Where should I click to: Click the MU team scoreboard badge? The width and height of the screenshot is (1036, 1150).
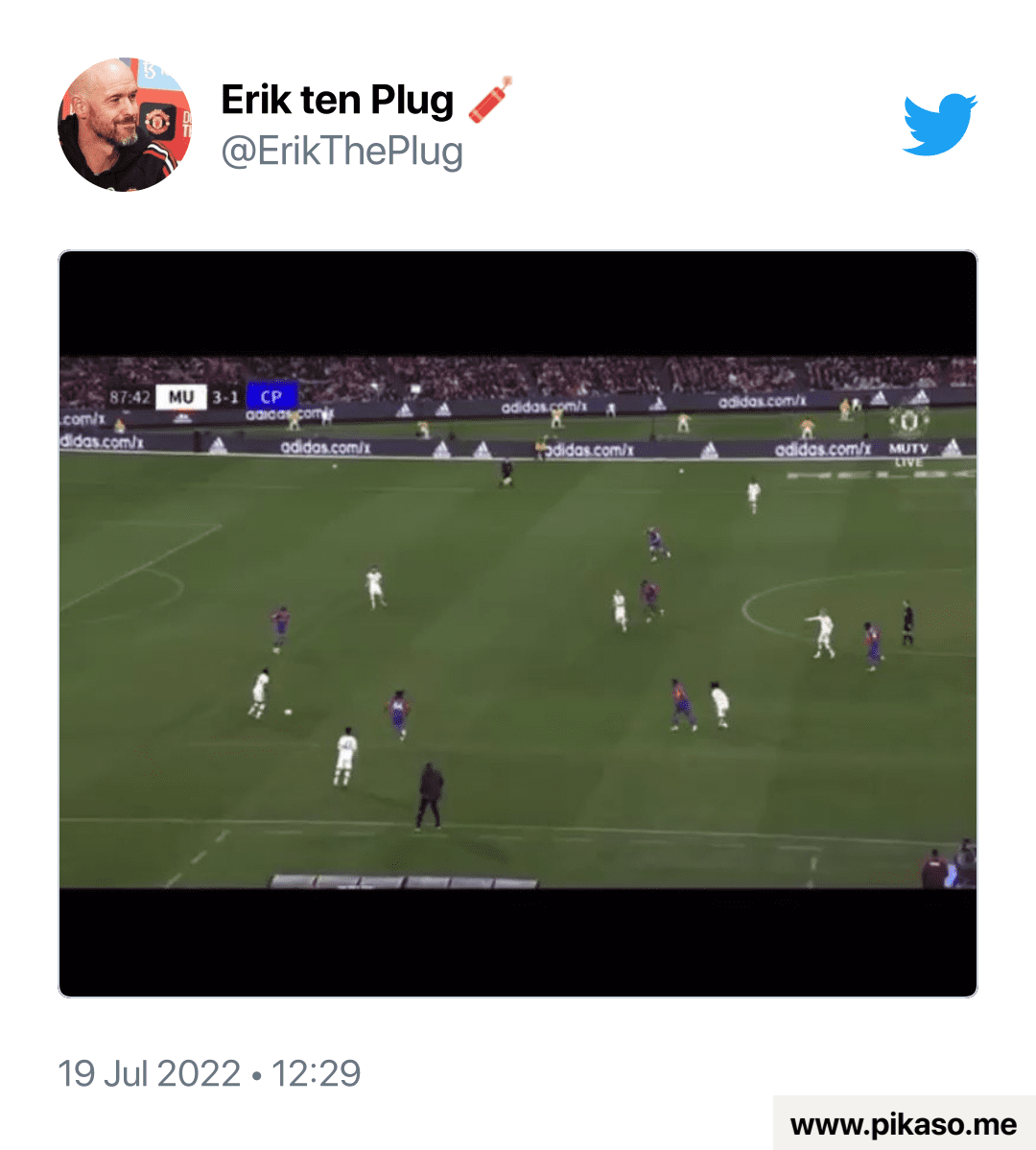tap(181, 397)
